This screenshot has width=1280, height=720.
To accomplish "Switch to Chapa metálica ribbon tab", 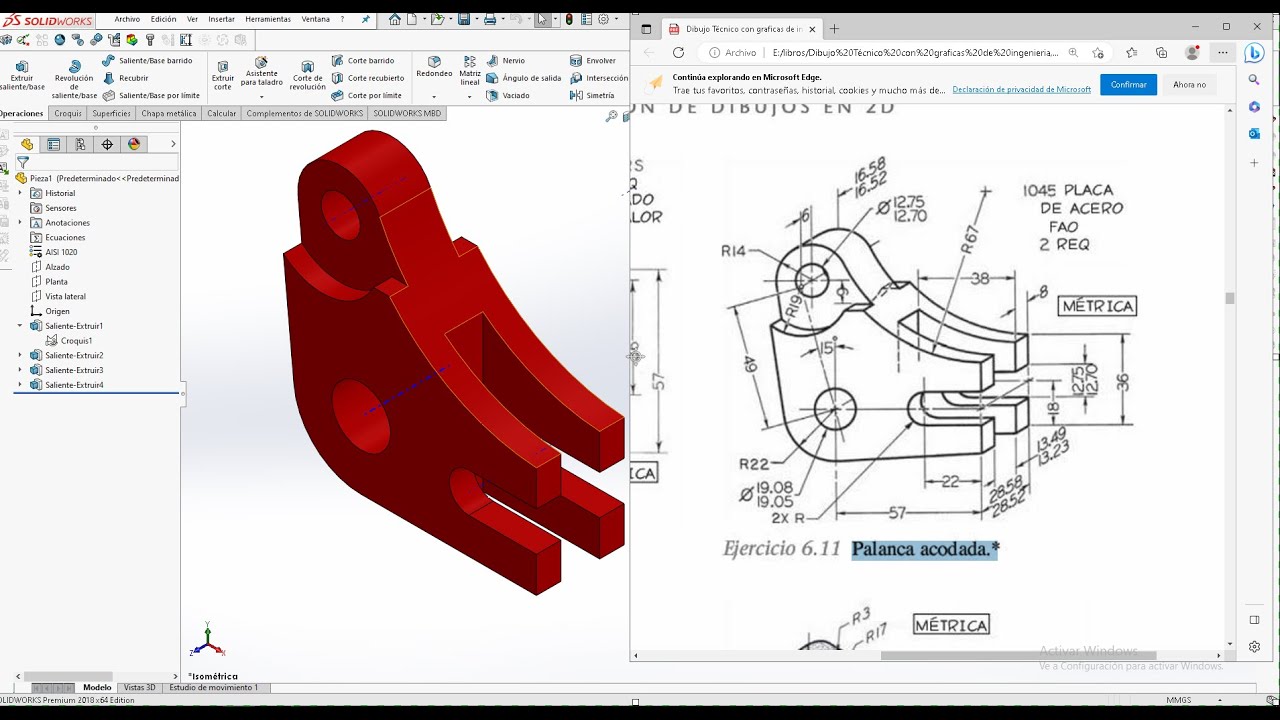I will click(169, 113).
